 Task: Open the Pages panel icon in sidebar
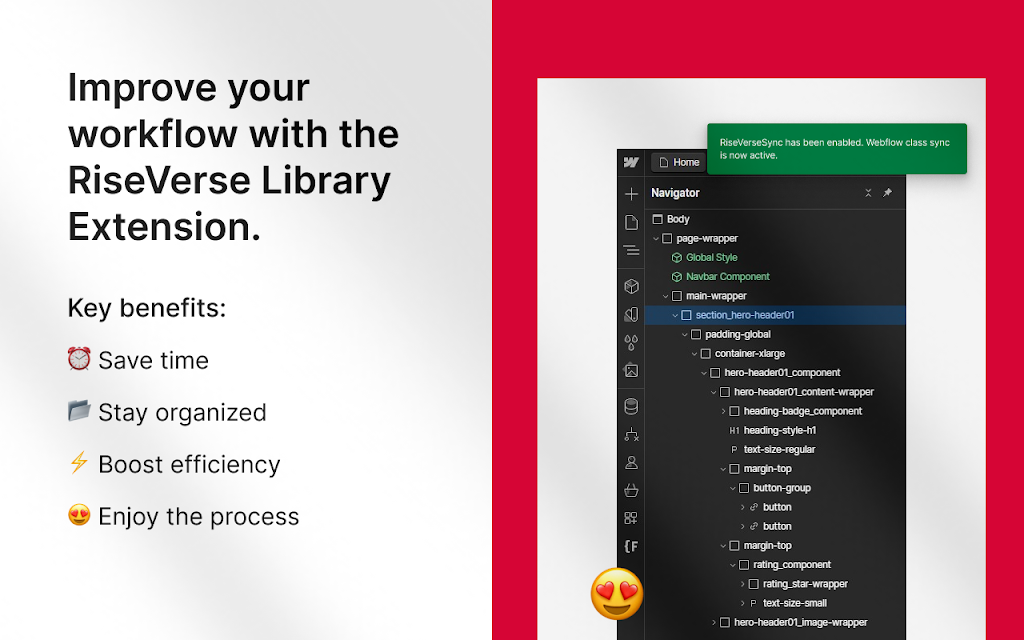coord(631,222)
